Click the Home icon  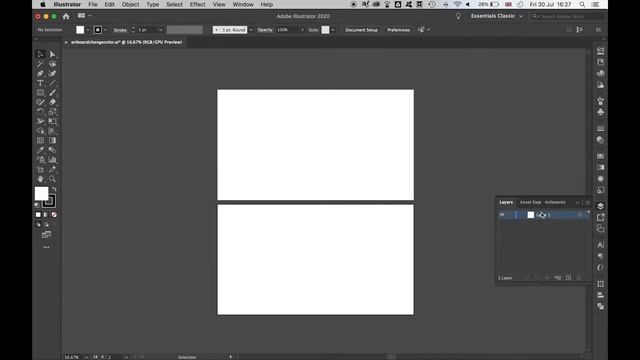(66, 16)
